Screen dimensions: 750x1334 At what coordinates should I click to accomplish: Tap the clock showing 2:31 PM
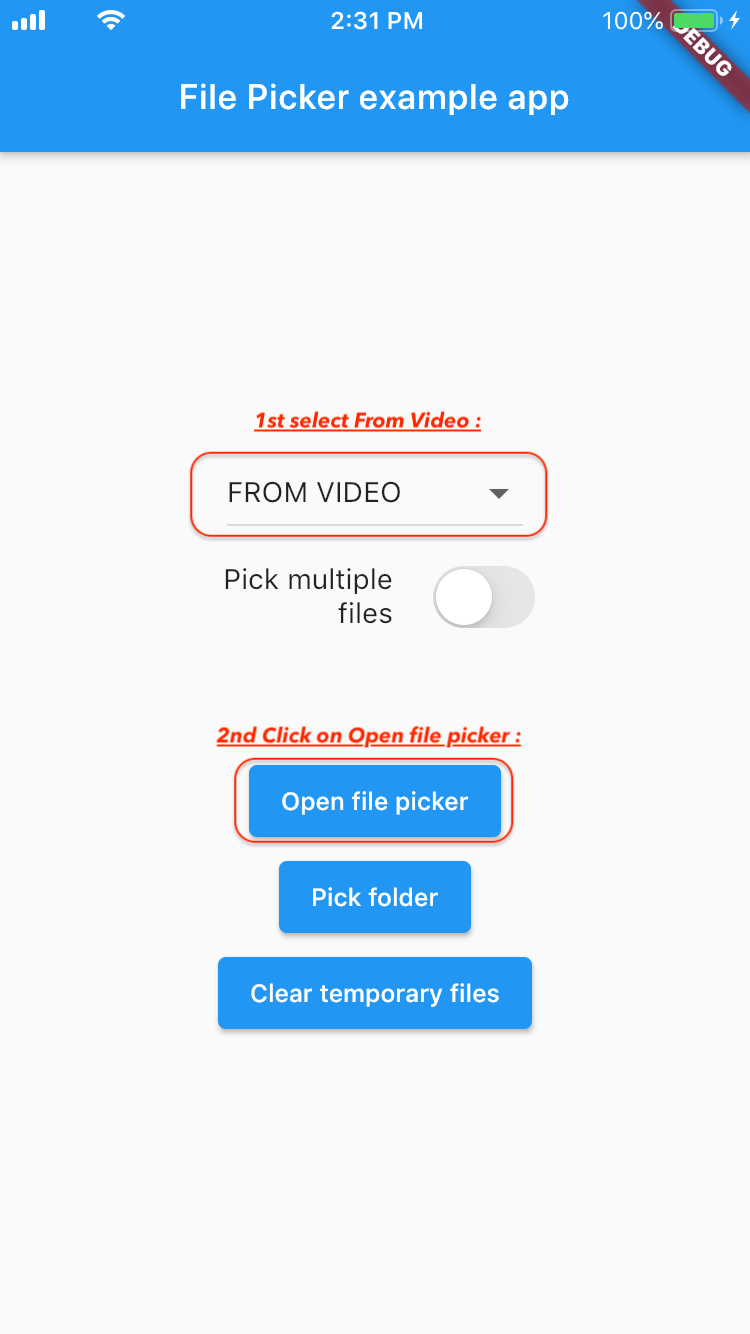click(377, 20)
